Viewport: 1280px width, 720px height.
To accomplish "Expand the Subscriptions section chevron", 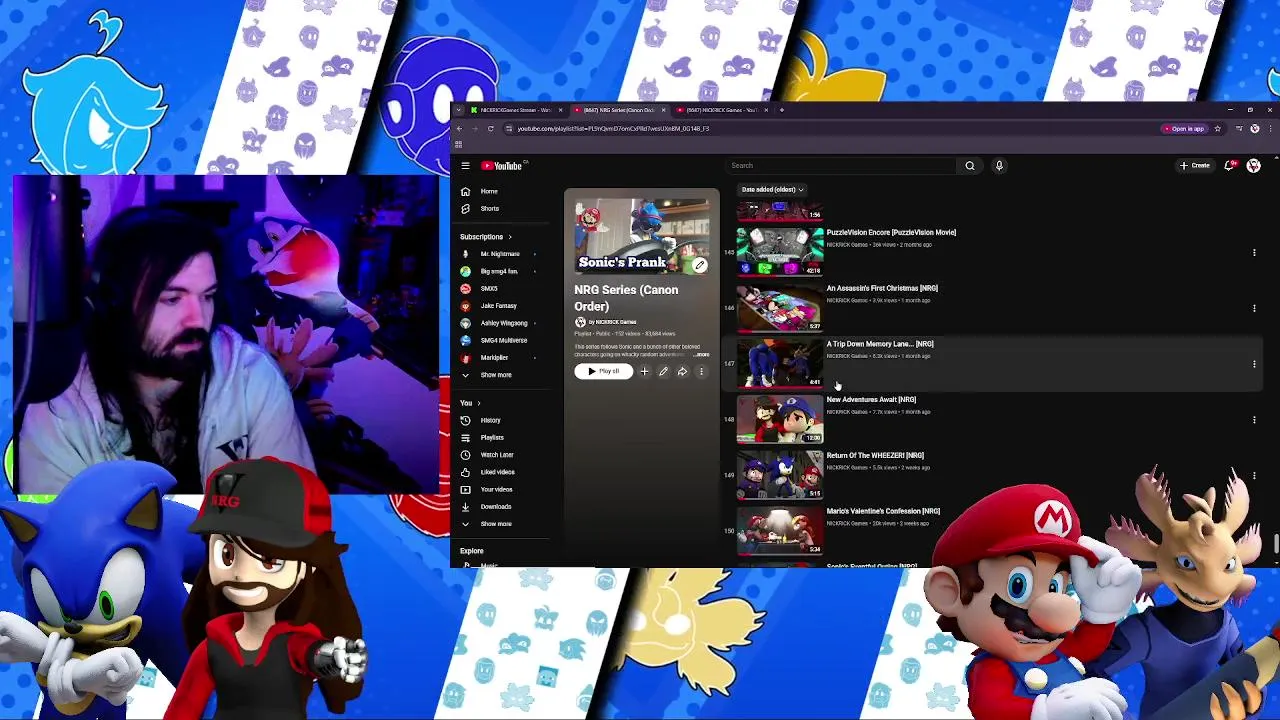I will (509, 237).
